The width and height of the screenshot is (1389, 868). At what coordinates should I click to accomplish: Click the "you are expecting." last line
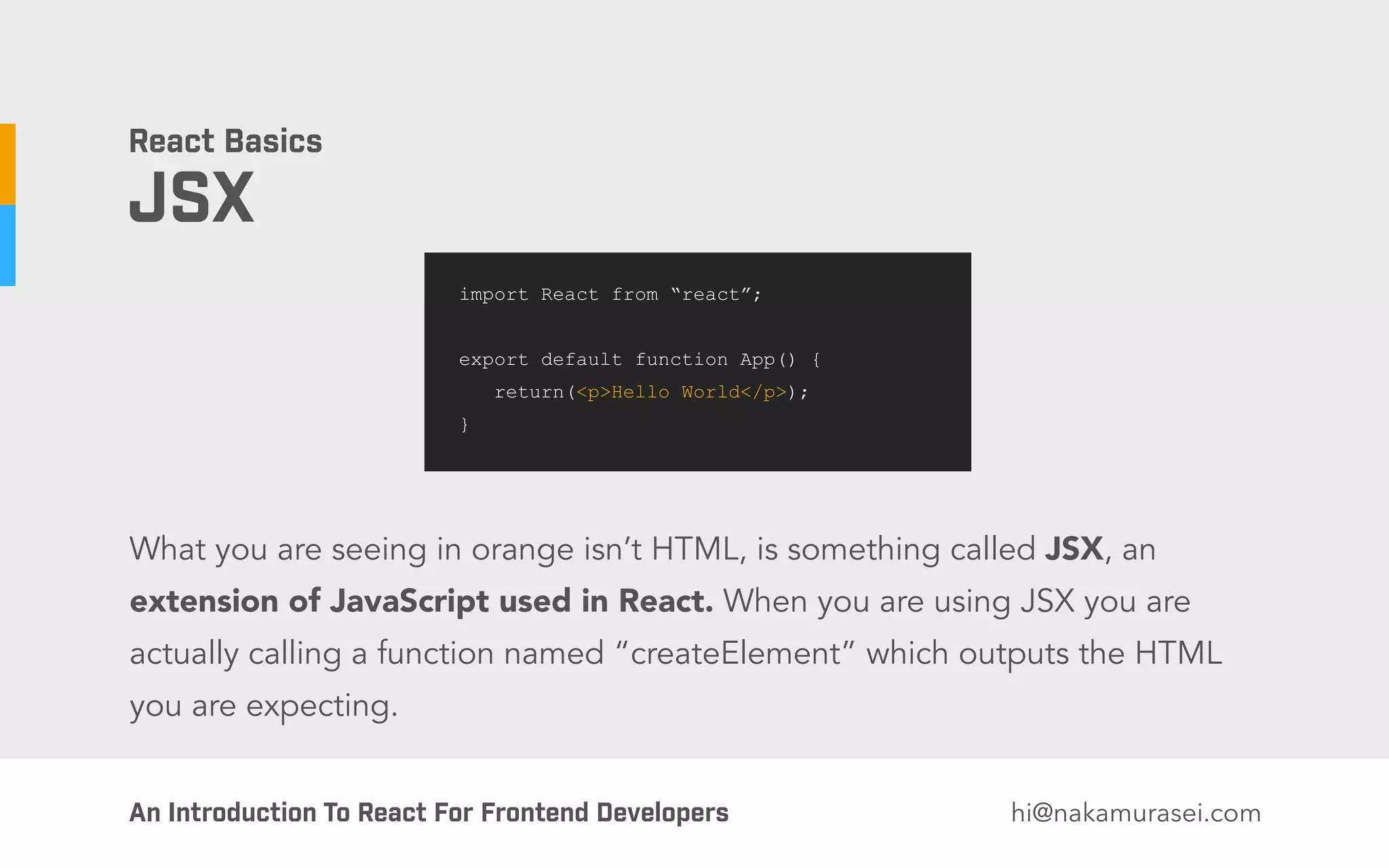(x=263, y=705)
